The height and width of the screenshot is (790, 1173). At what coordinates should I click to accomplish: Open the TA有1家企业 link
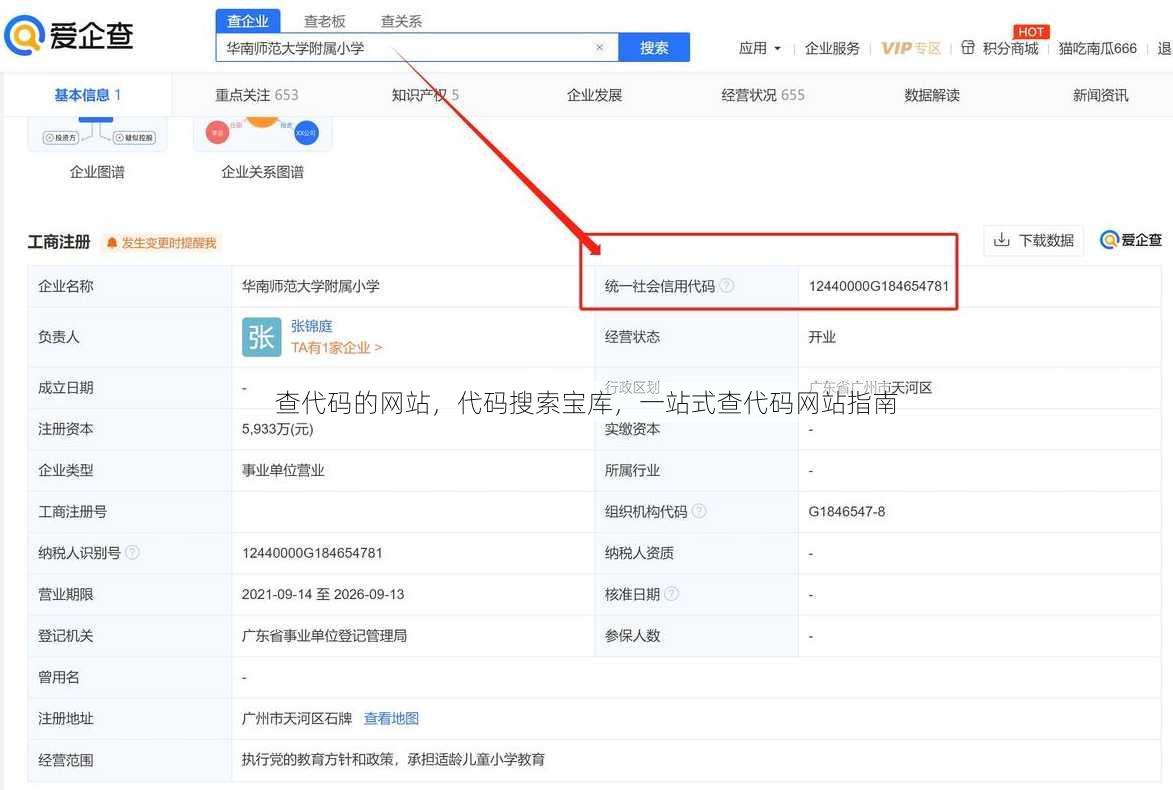tap(337, 348)
